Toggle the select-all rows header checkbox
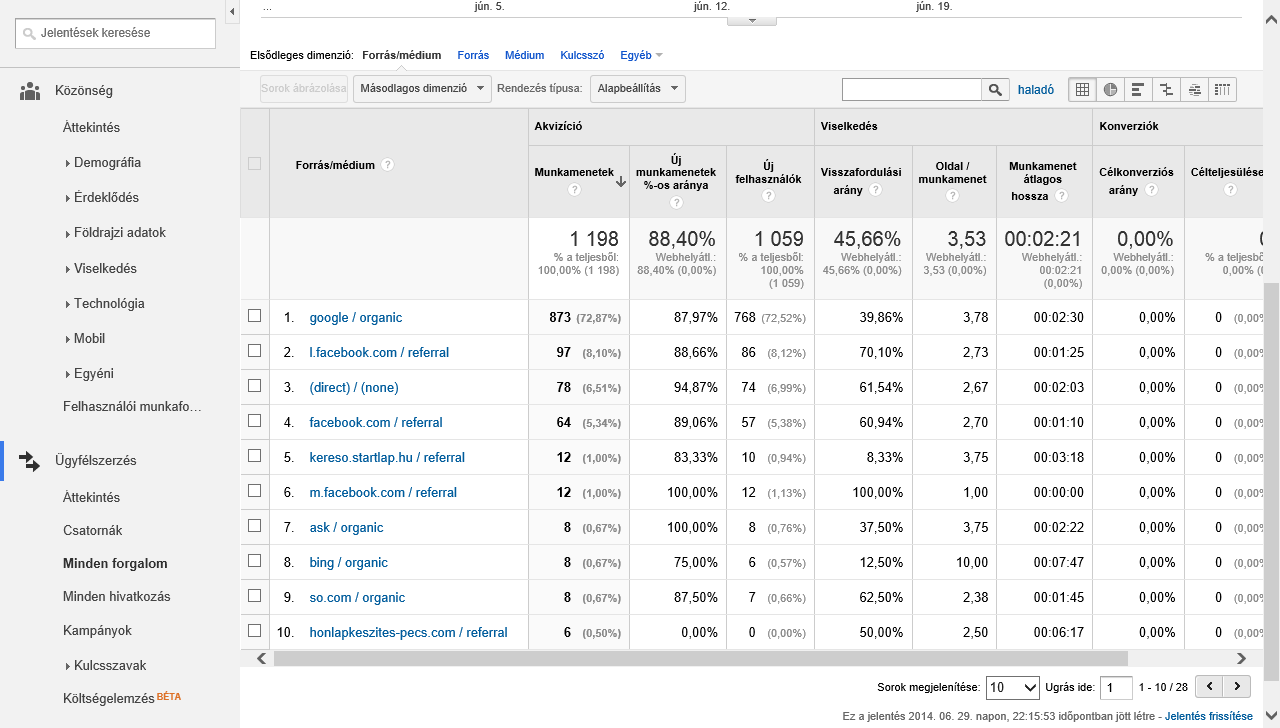Screen dimensions: 1280x728 click(x=255, y=164)
